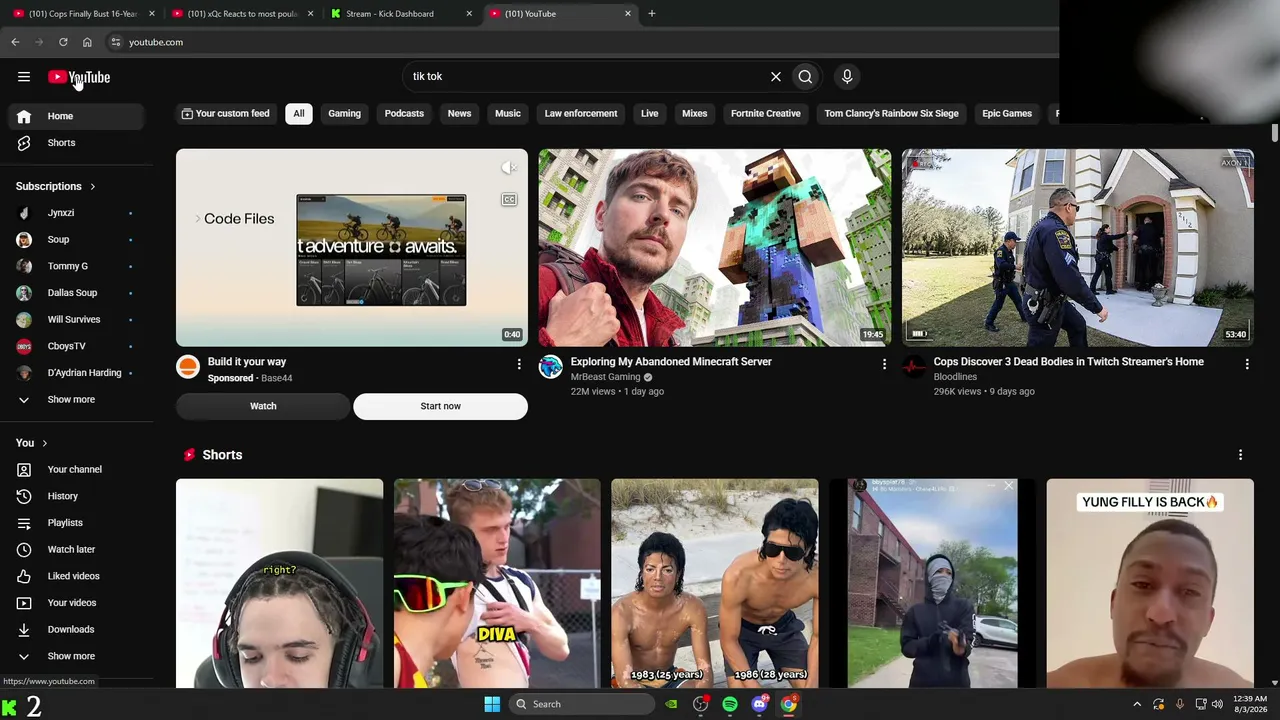Expand the You section heading
This screenshot has width=1280, height=720.
pyautogui.click(x=32, y=443)
